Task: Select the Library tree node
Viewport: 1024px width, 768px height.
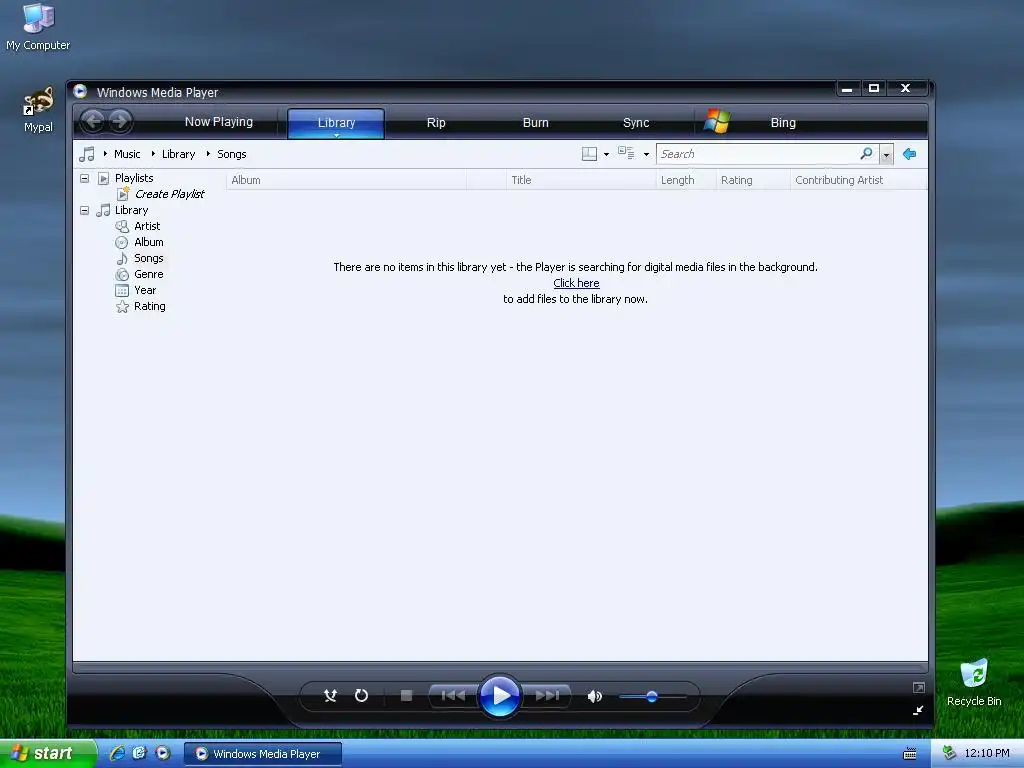Action: pyautogui.click(x=131, y=210)
